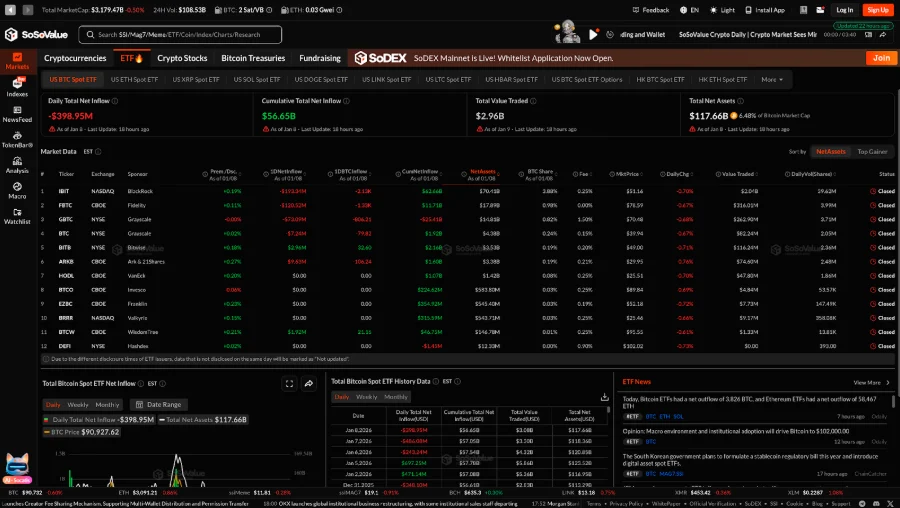The height and width of the screenshot is (508, 900).
Task: Go to the Analysis sidebar section
Action: 17,164
